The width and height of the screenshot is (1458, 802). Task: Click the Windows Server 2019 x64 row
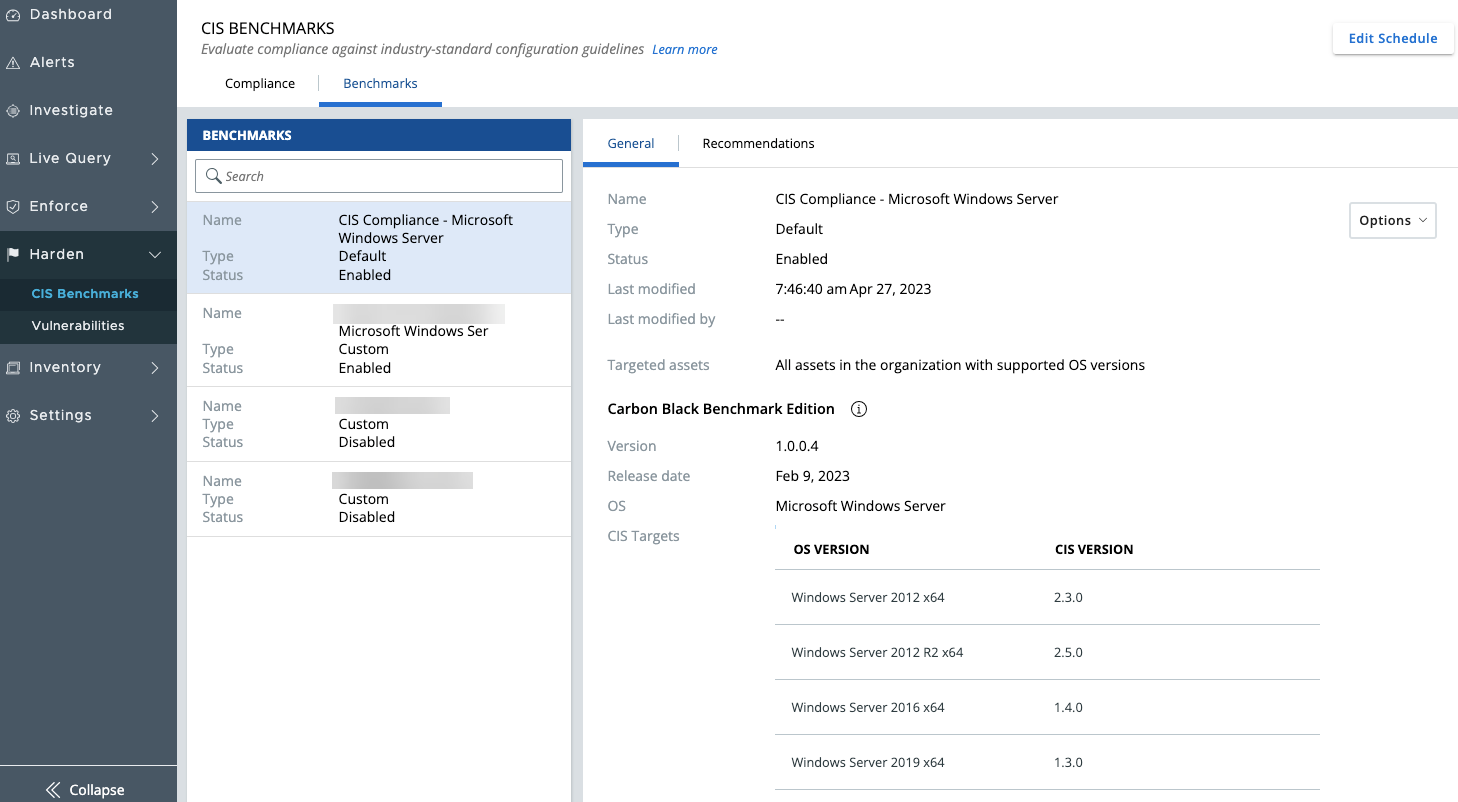coord(1047,763)
